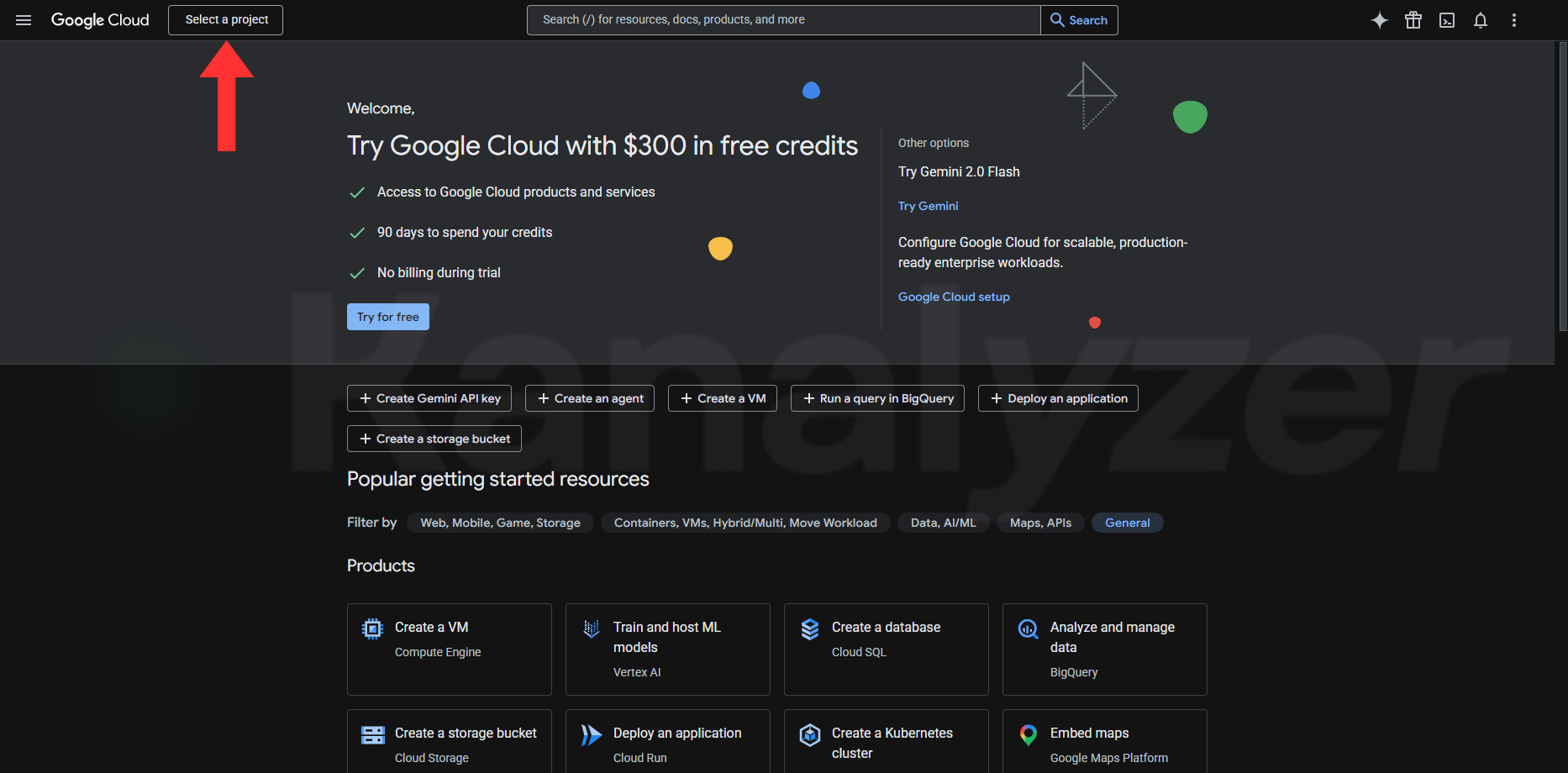Click the Google Maps pin icon

click(1029, 735)
